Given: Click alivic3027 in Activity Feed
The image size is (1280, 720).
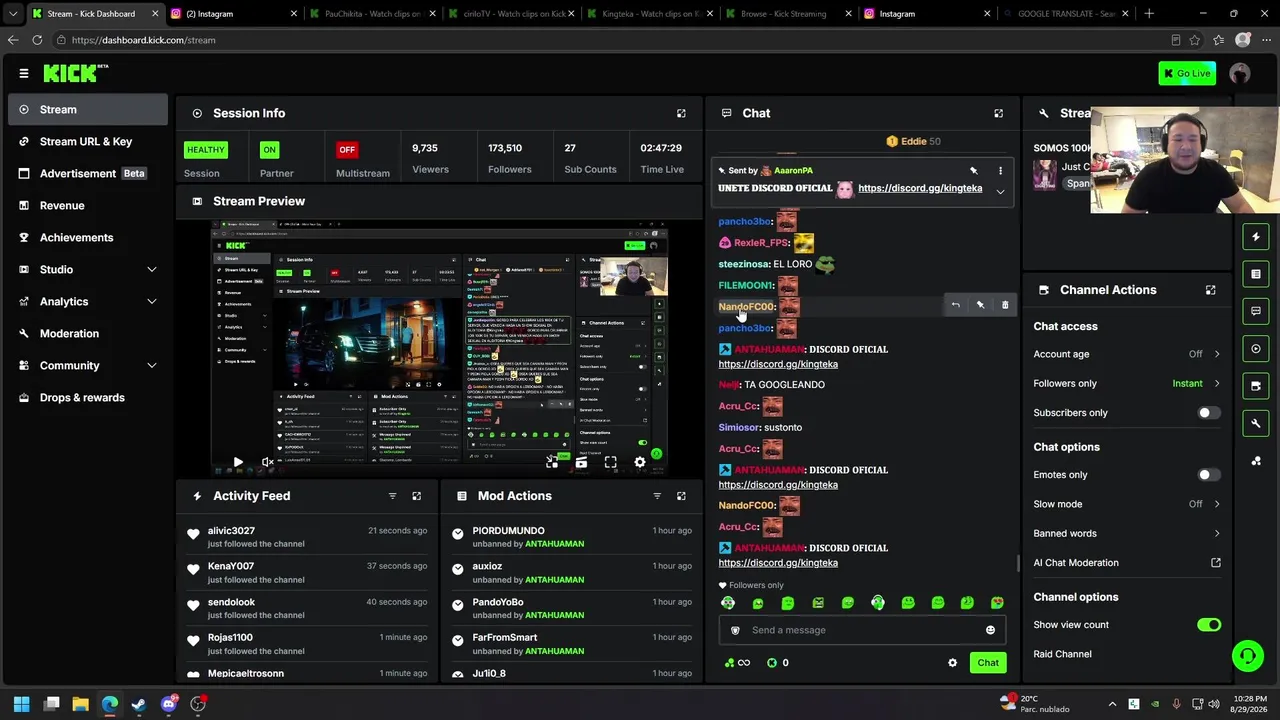Looking at the screenshot, I should 231,531.
